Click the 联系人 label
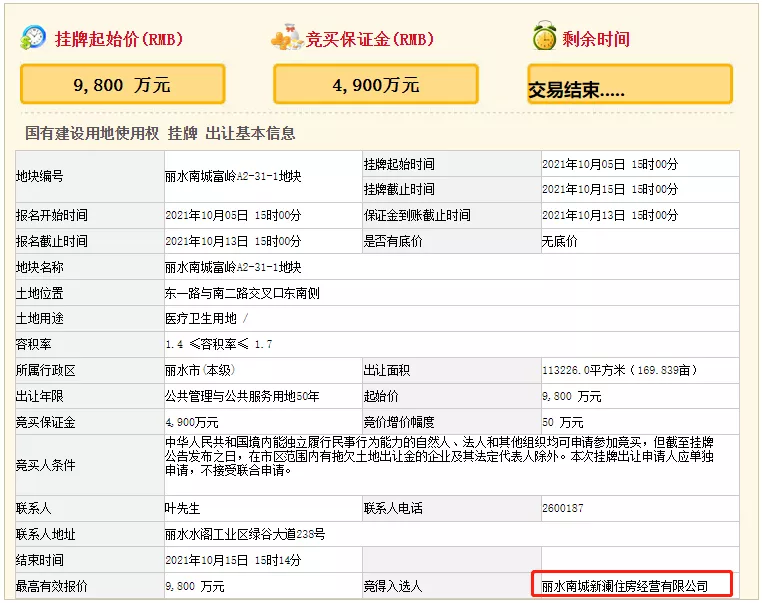This screenshot has width=762, height=603. click(34, 508)
